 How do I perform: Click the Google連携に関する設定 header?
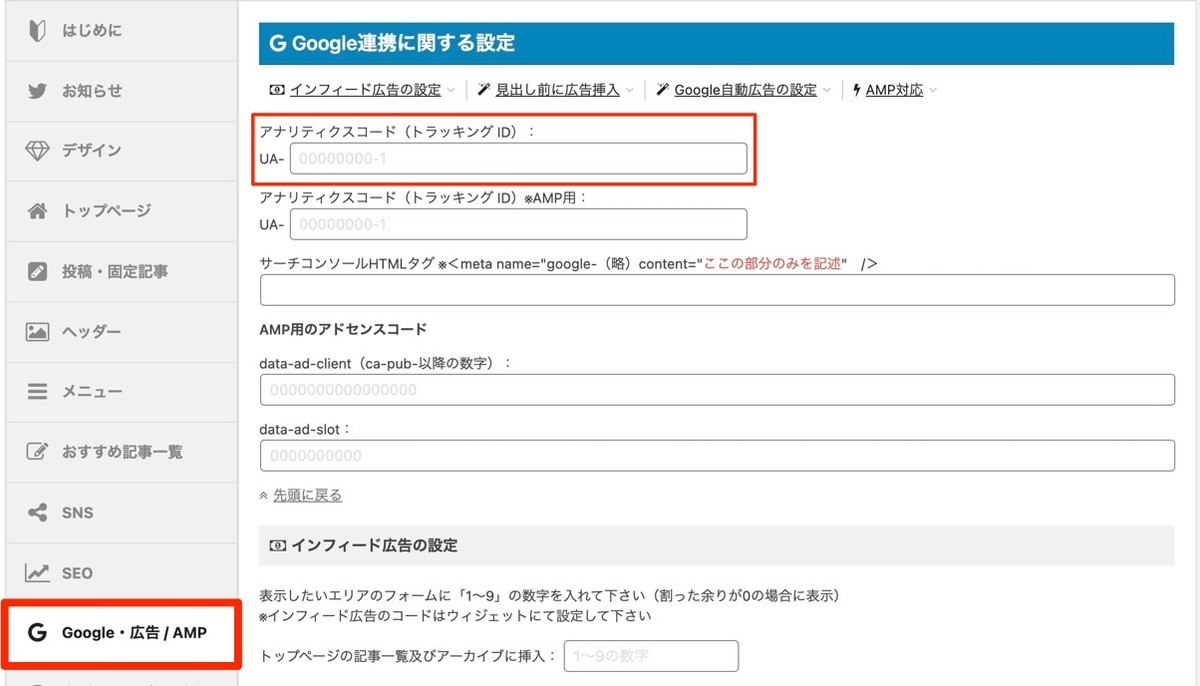716,43
